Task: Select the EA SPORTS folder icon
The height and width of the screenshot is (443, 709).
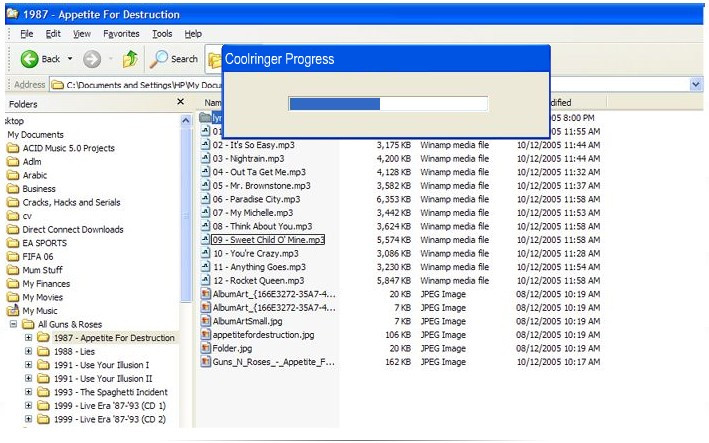Action: pos(13,243)
